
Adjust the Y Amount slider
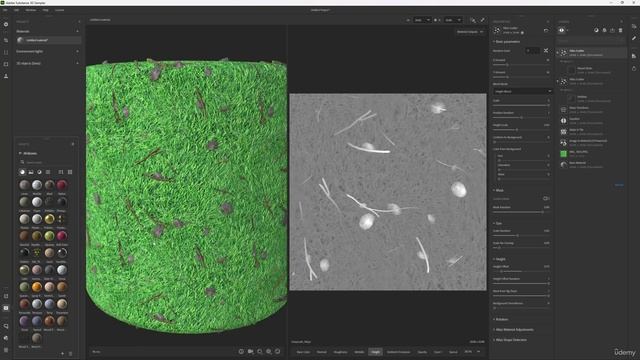pyautogui.click(x=521, y=77)
